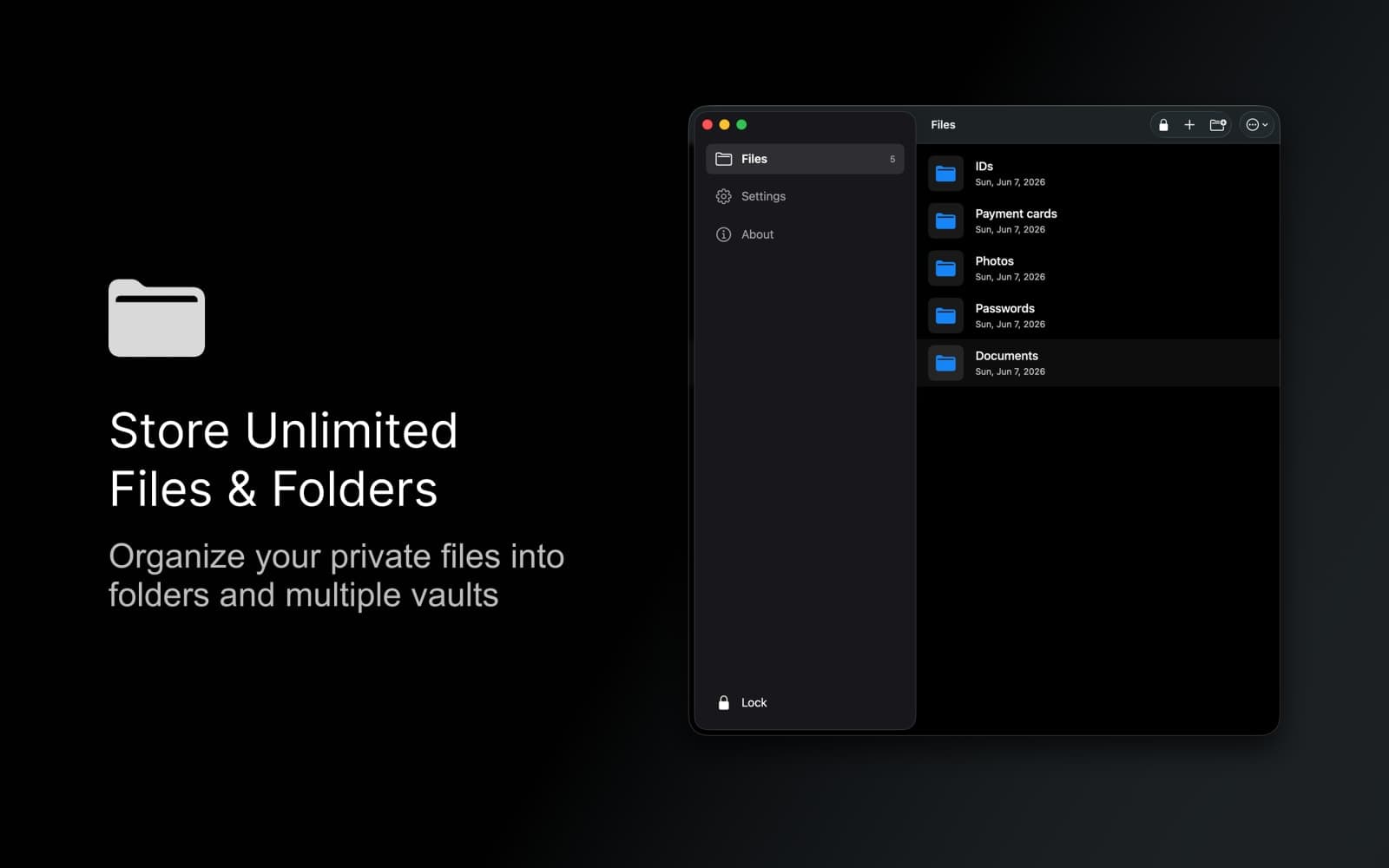Add a new file with plus icon
Viewport: 1389px width, 868px height.
pos(1189,125)
